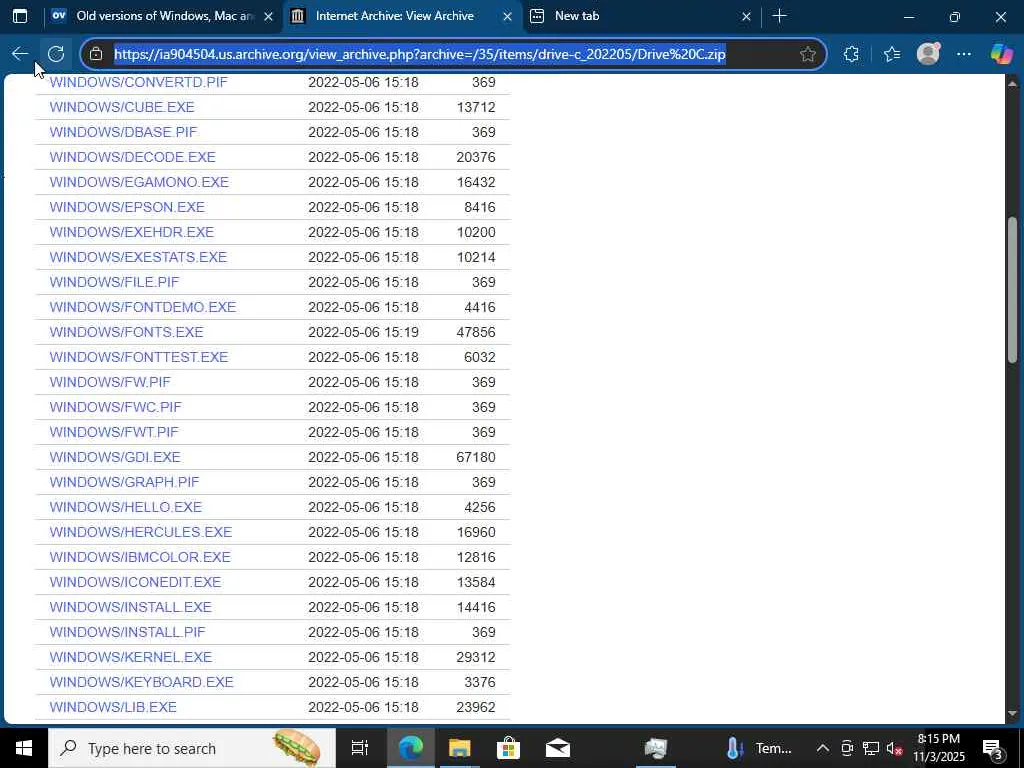
Task: Open the WINDOWS/EGAMONO.EXE link
Action: point(139,182)
